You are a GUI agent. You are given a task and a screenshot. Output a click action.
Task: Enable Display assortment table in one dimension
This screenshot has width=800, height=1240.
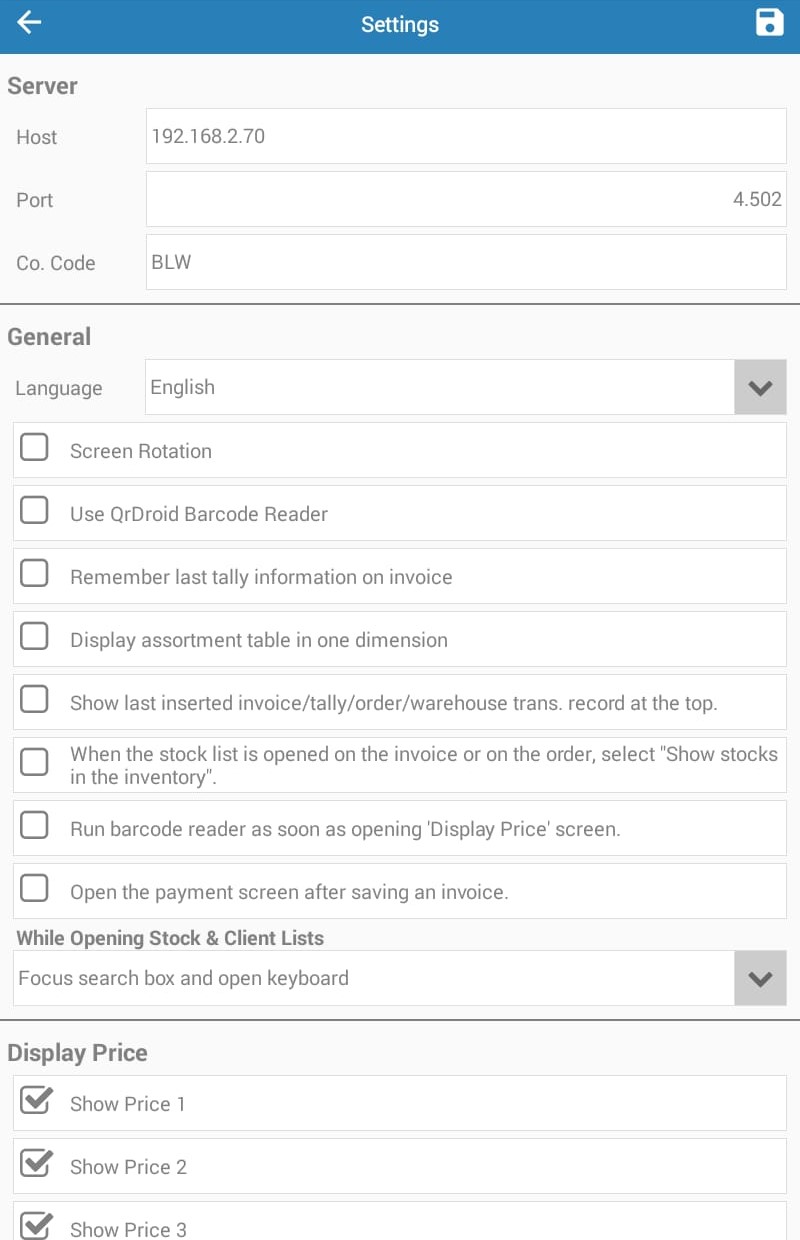(34, 637)
